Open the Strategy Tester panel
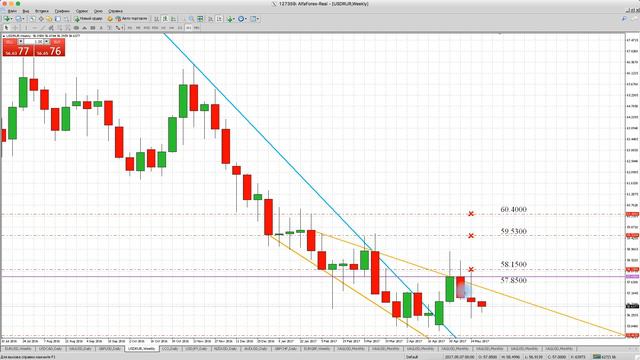The width and height of the screenshot is (640, 360). pos(66,19)
